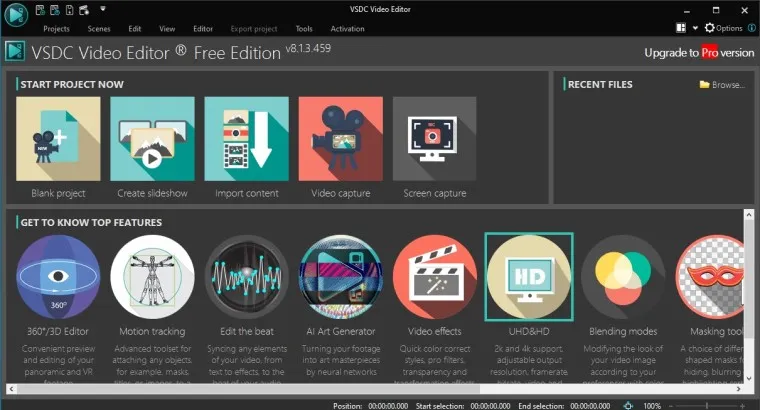Open the Edit menu
The height and width of the screenshot is (410, 760).
point(135,29)
